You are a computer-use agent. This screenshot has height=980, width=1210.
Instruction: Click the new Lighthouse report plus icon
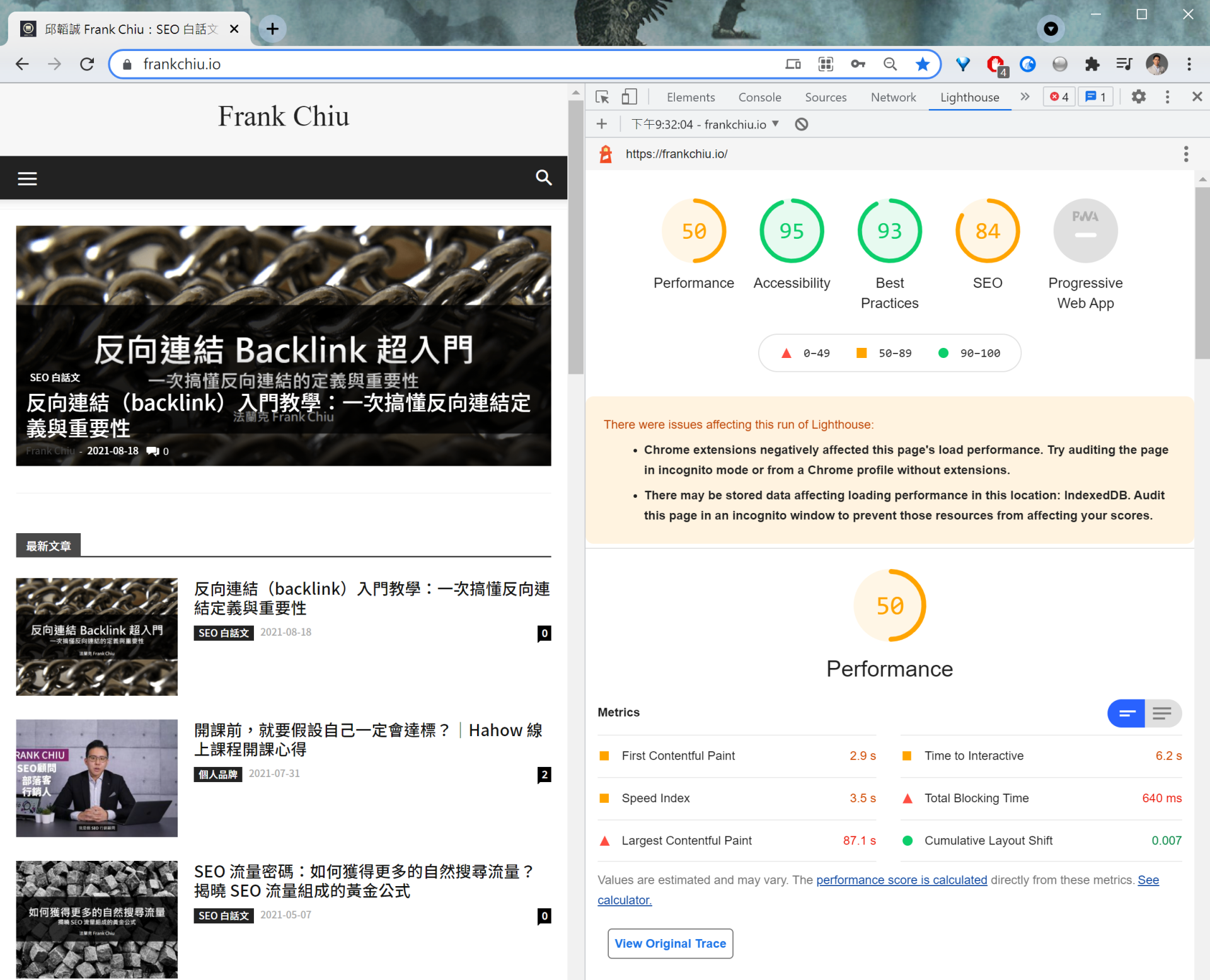click(x=602, y=124)
